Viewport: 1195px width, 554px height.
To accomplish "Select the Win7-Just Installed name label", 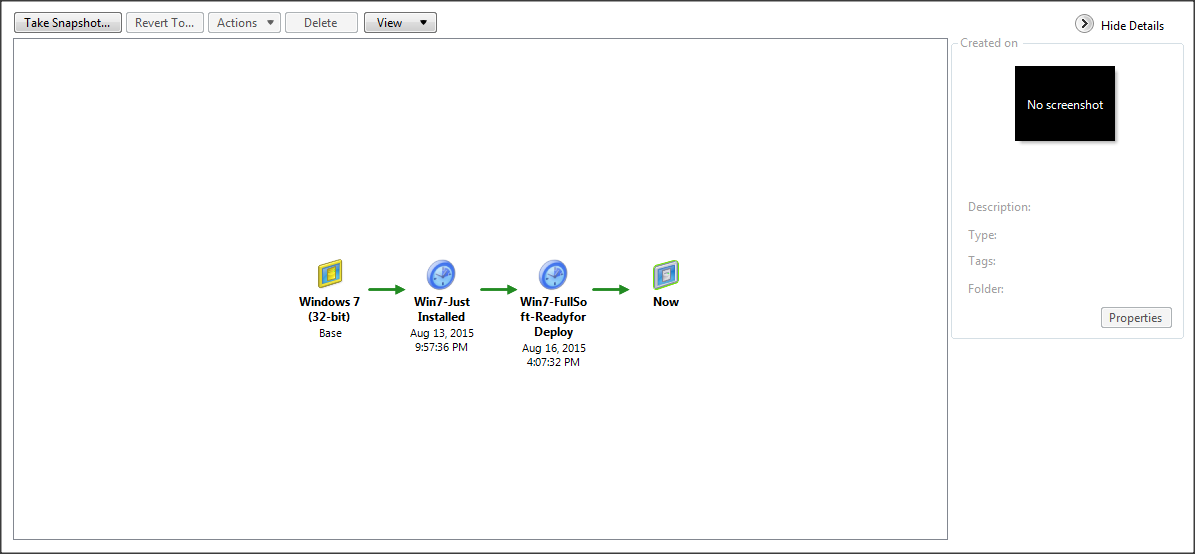I will 441,309.
